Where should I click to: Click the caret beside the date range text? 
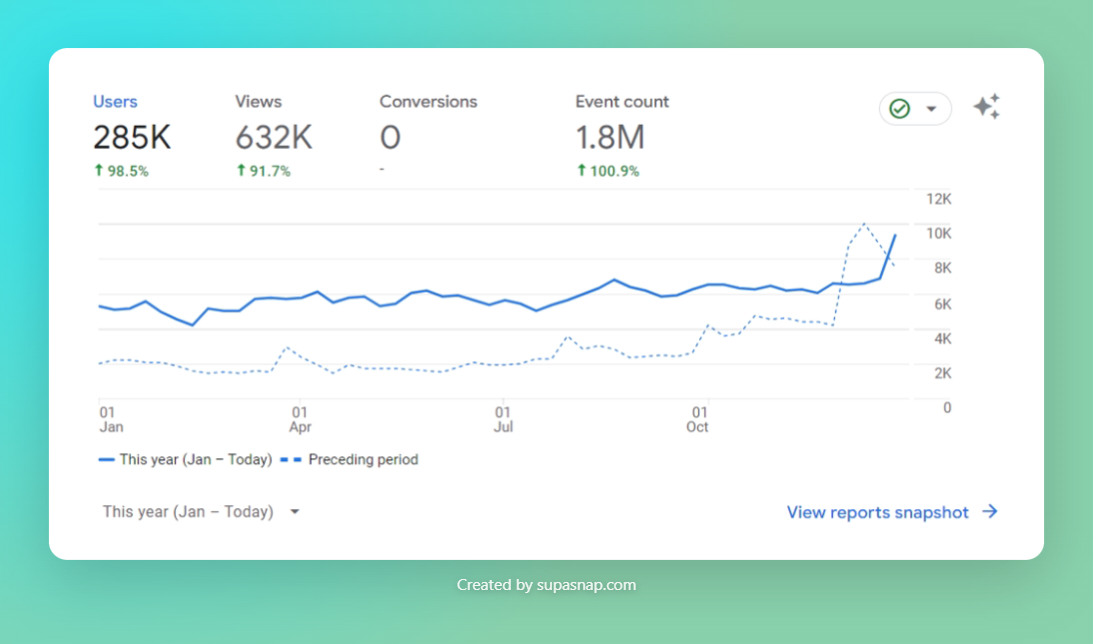[294, 511]
